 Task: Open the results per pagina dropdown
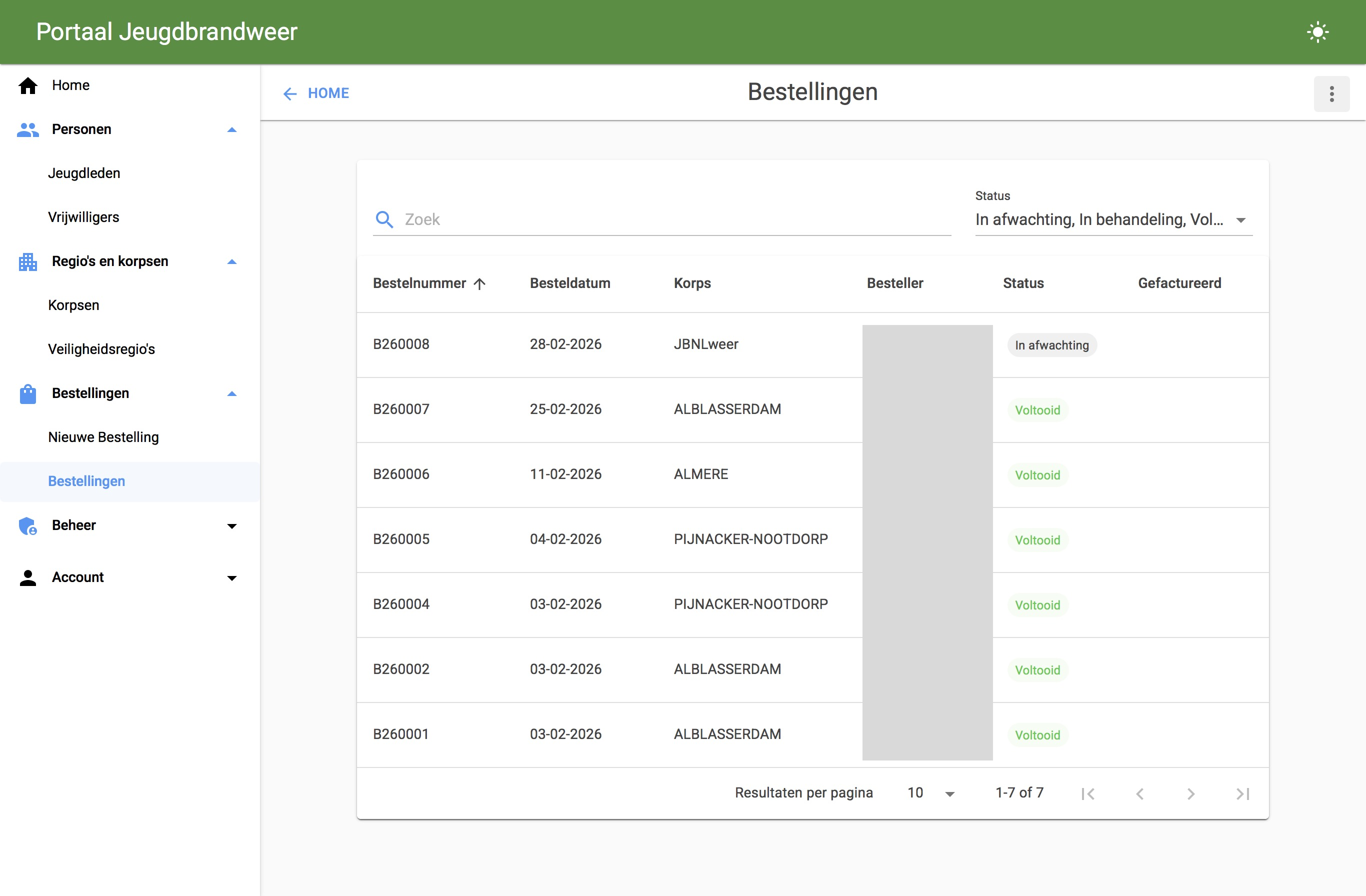click(x=931, y=793)
